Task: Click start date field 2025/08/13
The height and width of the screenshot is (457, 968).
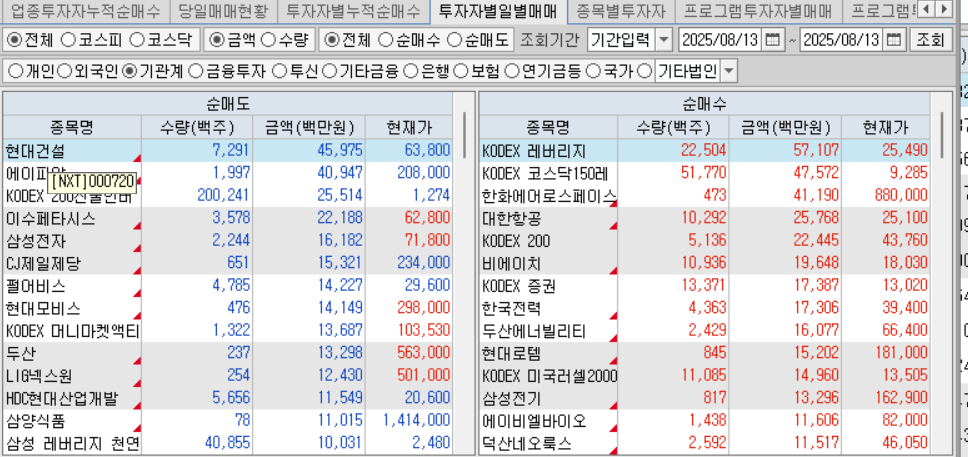Action: [720, 40]
